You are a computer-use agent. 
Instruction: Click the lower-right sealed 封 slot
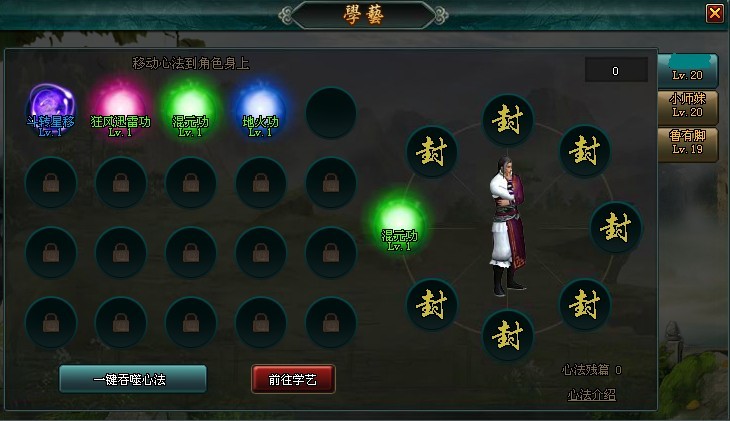(584, 304)
